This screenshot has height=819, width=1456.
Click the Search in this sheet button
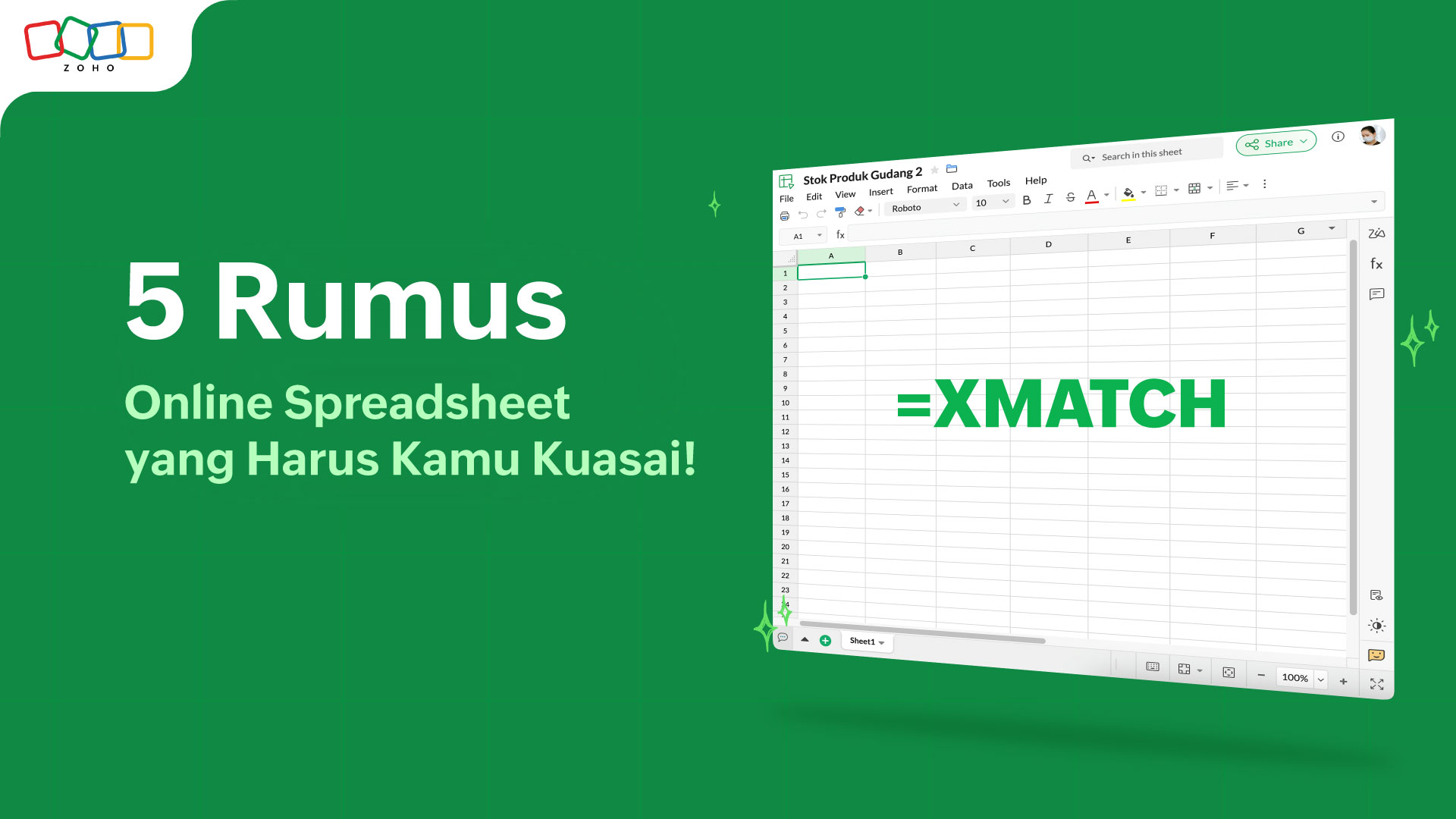click(x=1148, y=153)
